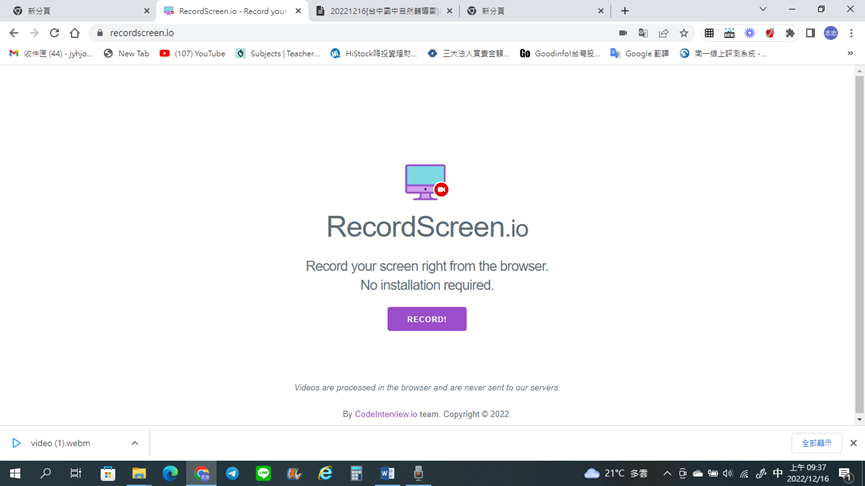
Task: Open LINE app from taskbar
Action: click(263, 473)
